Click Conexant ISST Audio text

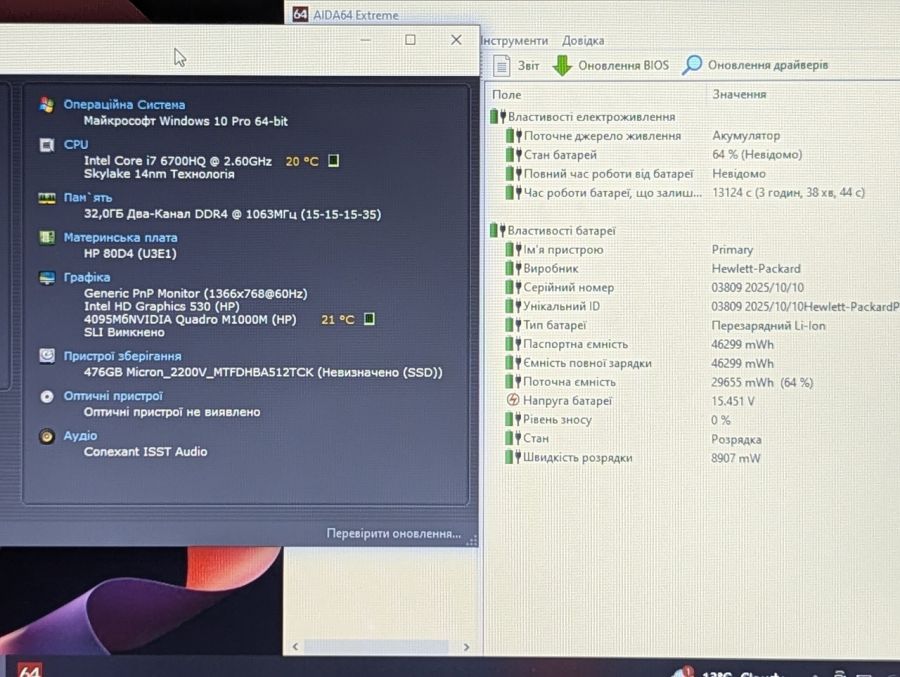[x=145, y=451]
